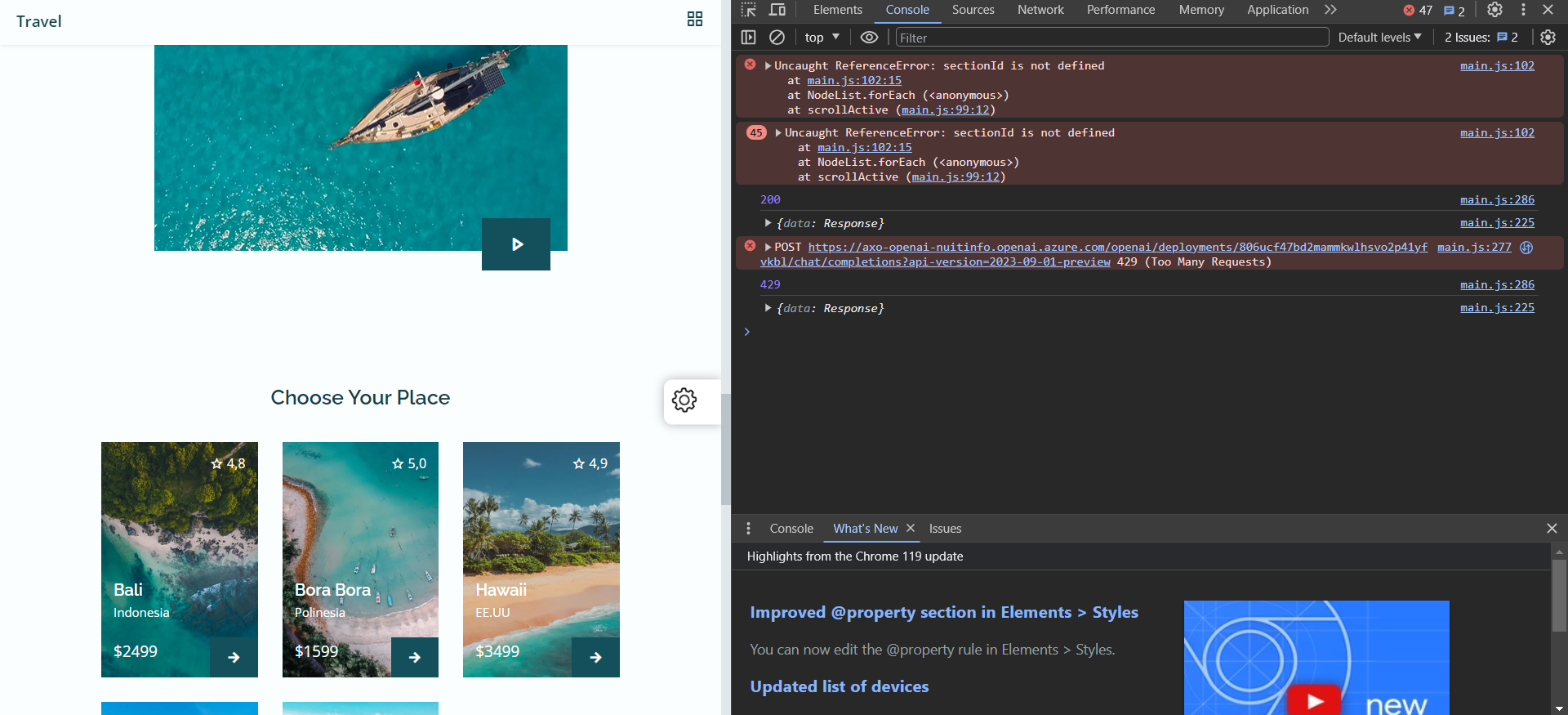1568x715 pixels.
Task: Close the DevTools drawer
Action: [x=1552, y=529]
